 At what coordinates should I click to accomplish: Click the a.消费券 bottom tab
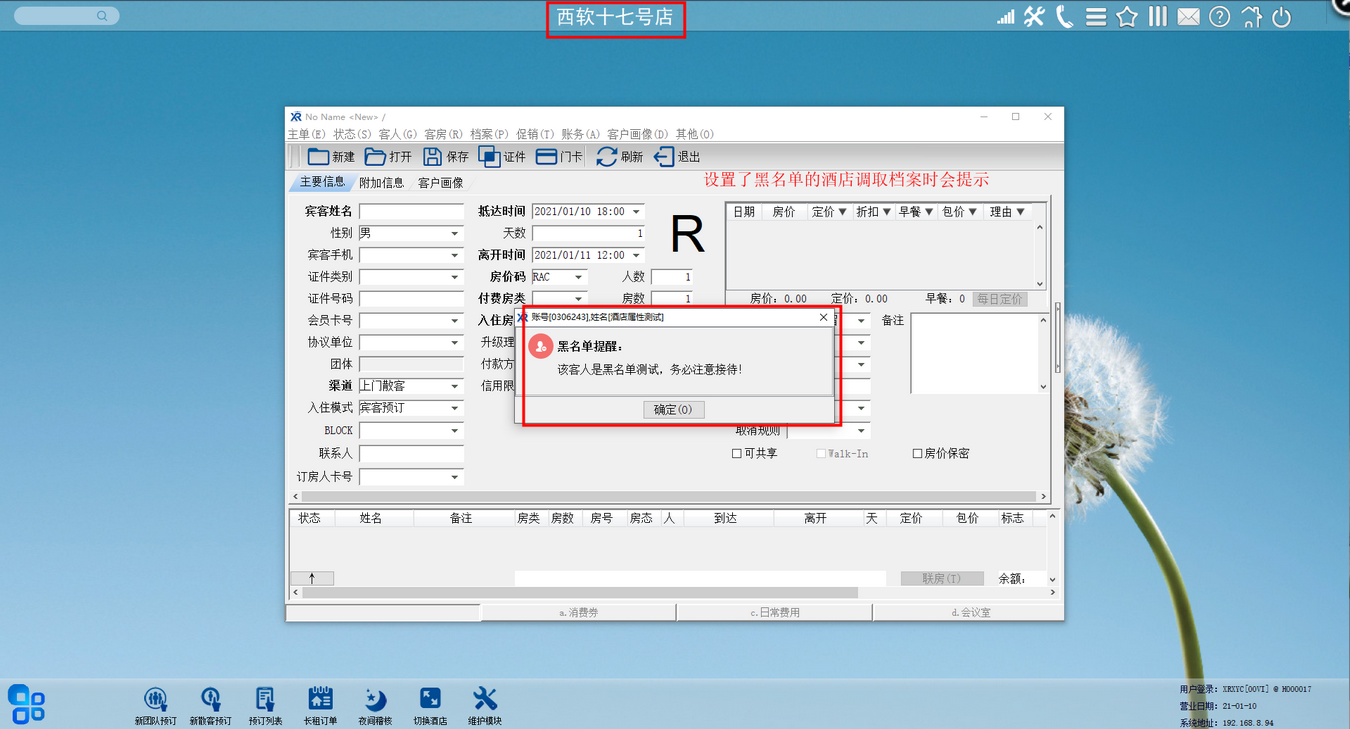pos(579,612)
